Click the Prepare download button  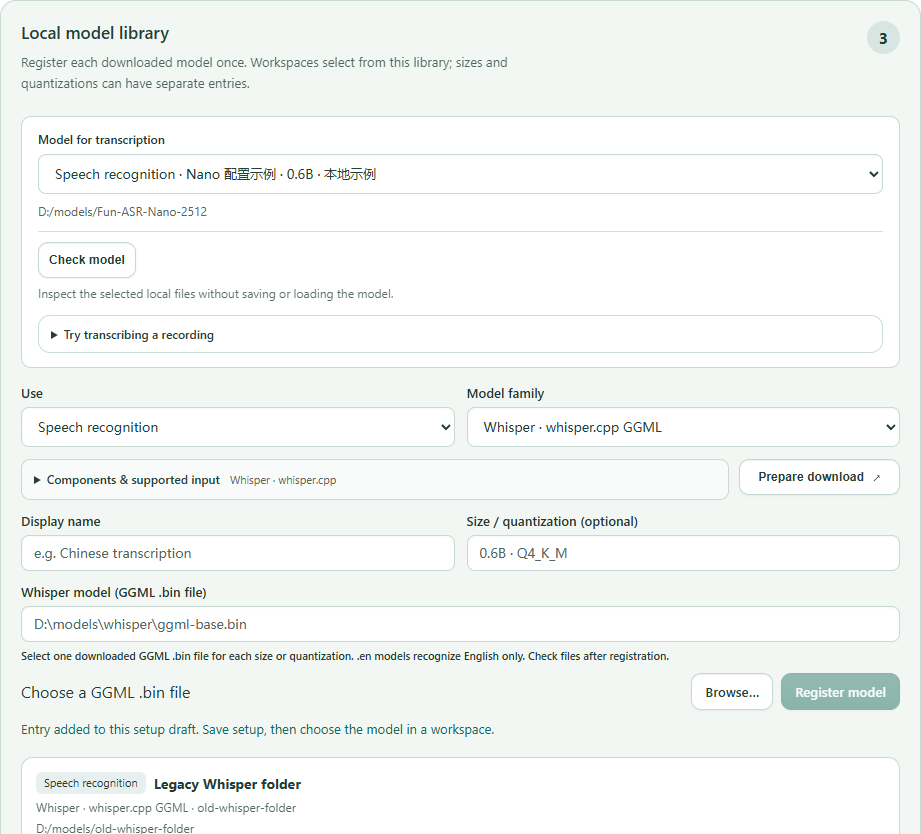pyautogui.click(x=819, y=477)
